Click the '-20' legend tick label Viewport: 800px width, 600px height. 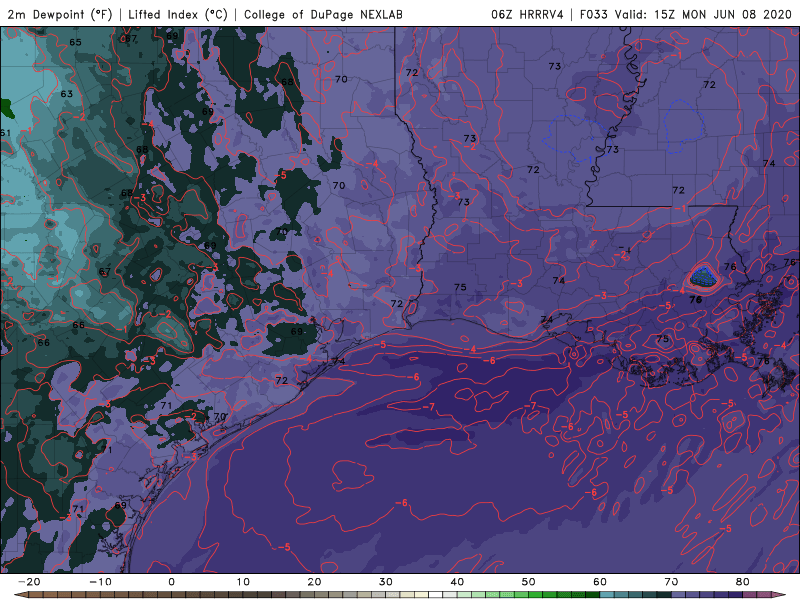point(29,582)
